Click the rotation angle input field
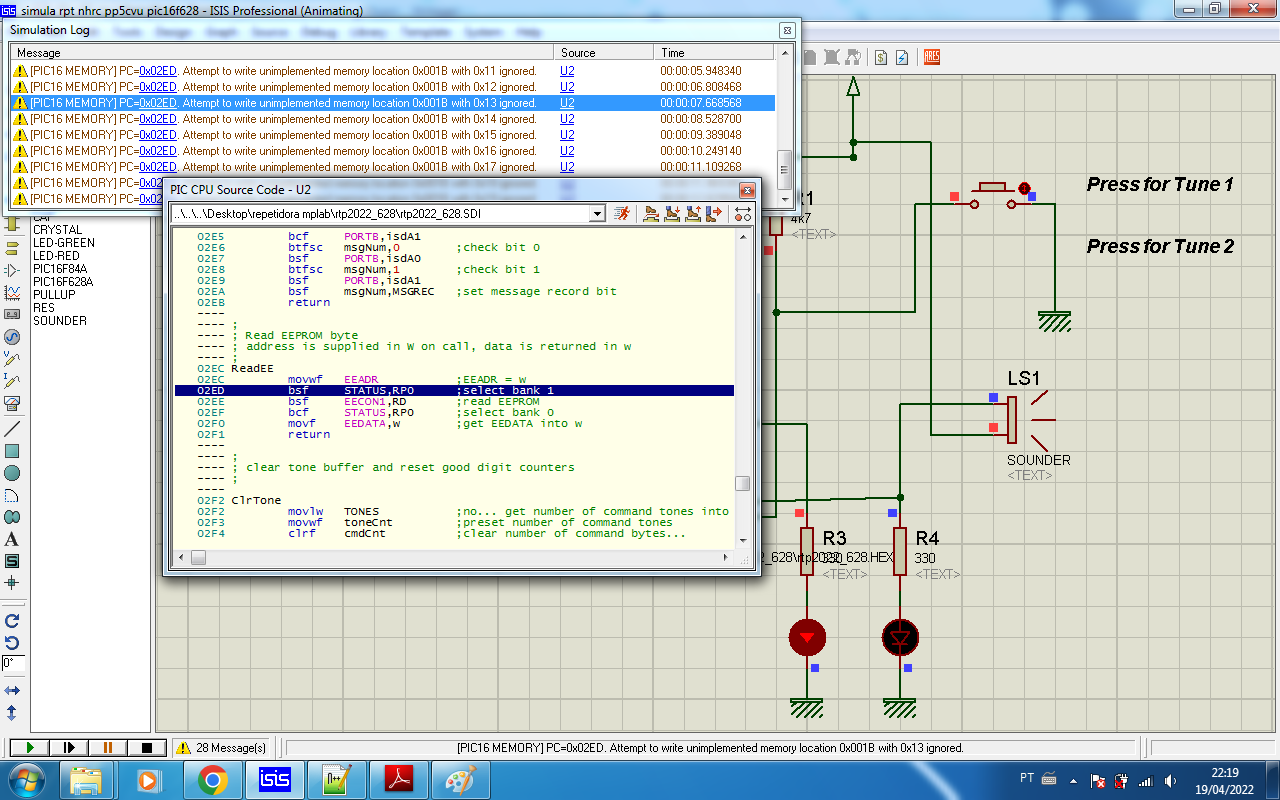 pos(13,663)
